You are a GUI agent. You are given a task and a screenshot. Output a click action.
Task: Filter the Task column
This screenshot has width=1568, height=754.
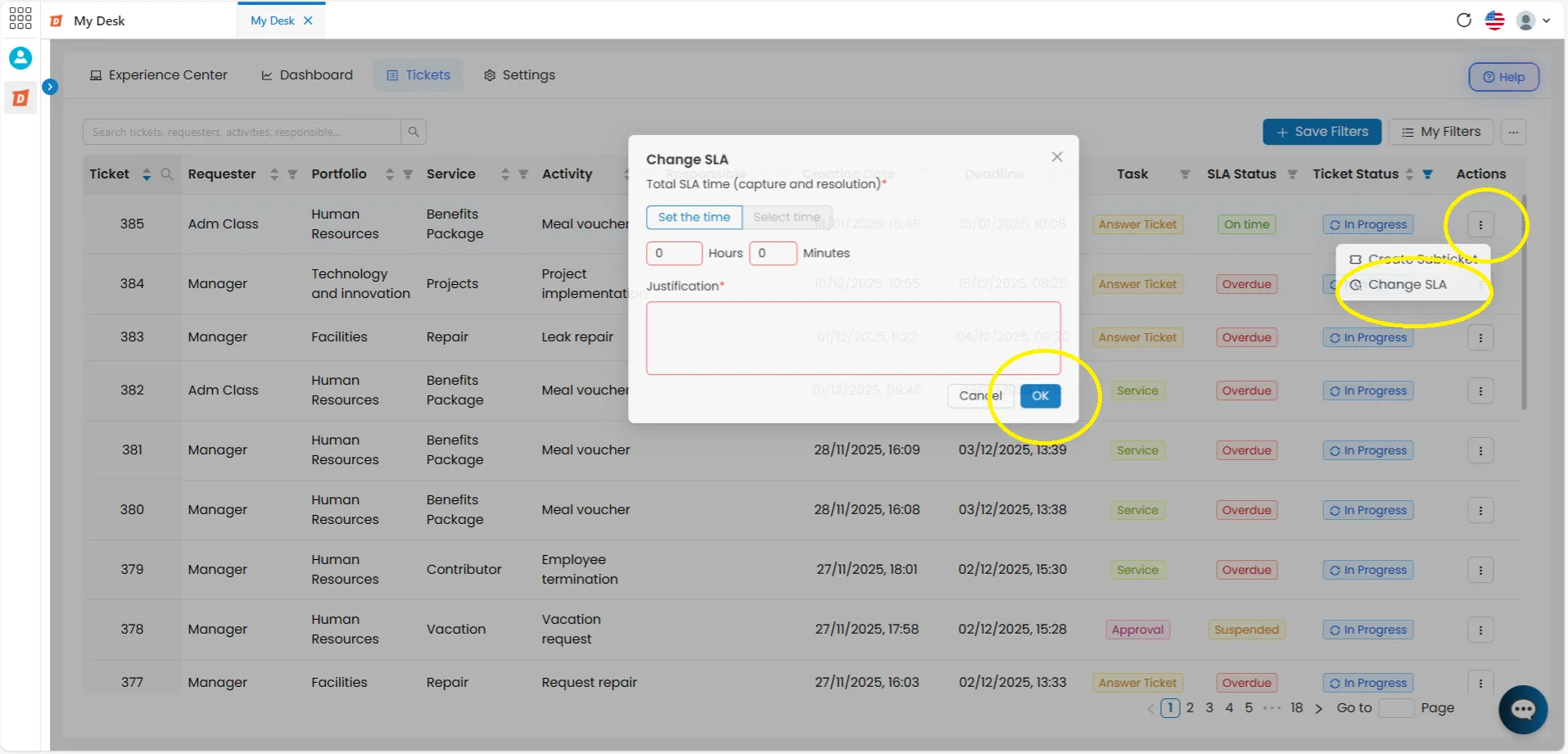point(1185,174)
